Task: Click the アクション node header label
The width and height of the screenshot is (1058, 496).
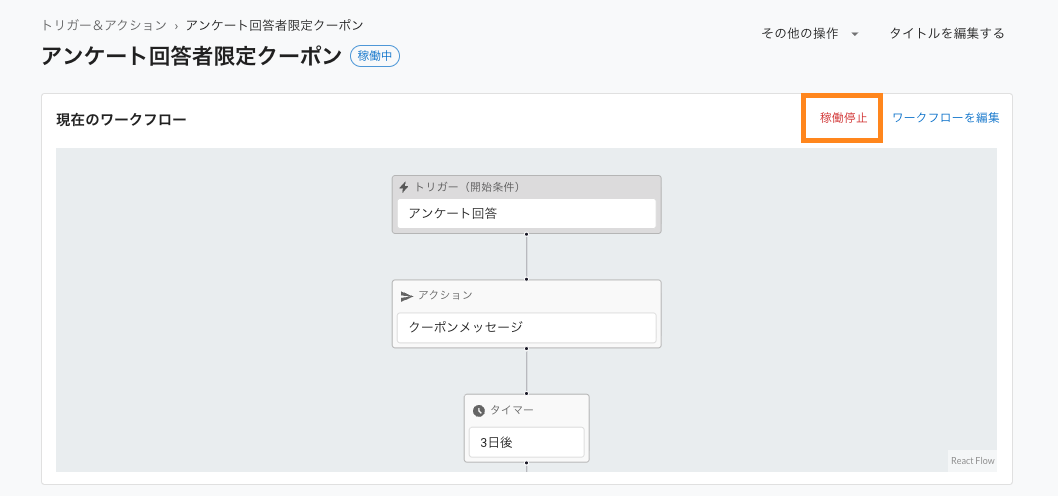Action: click(x=445, y=295)
